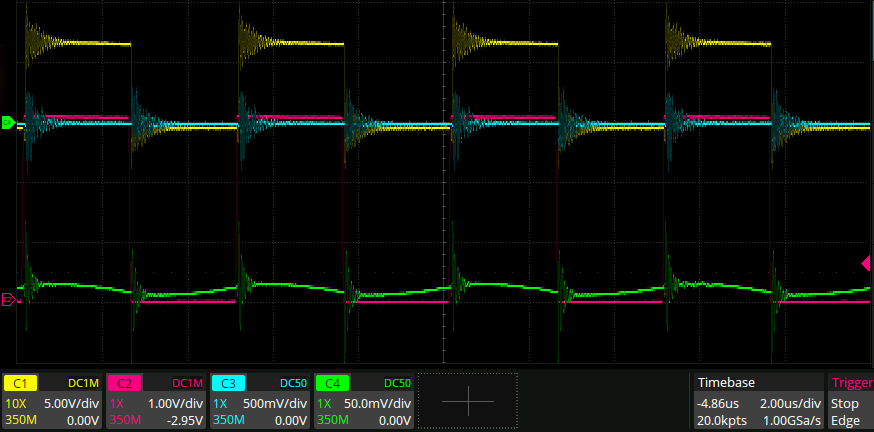The image size is (874, 432).
Task: Click the plus icon to add a channel
Action: point(467,401)
